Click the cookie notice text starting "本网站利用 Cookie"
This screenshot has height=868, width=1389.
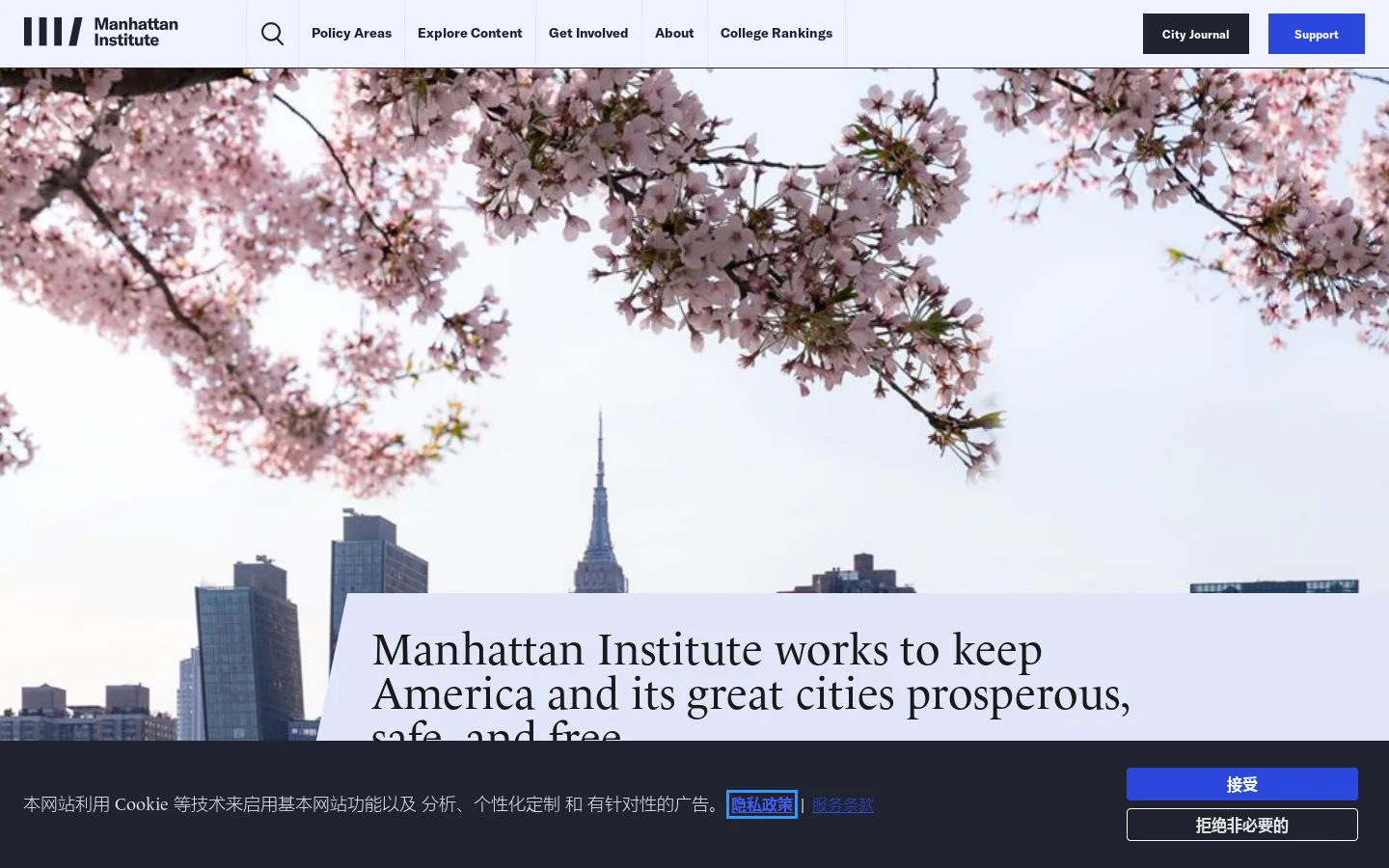click(x=373, y=804)
